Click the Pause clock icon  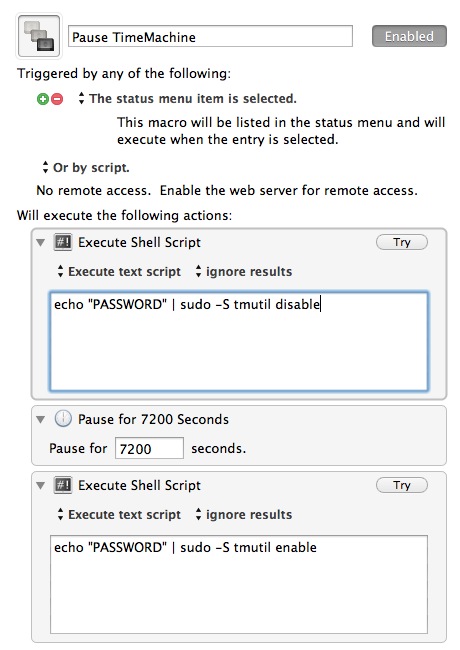coord(63,419)
